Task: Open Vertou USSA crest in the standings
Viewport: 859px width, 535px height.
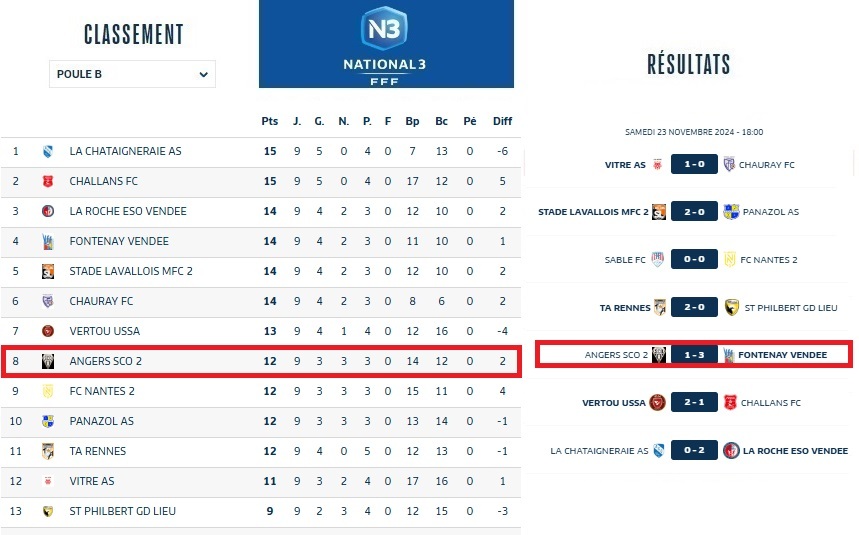Action: pyautogui.click(x=47, y=331)
